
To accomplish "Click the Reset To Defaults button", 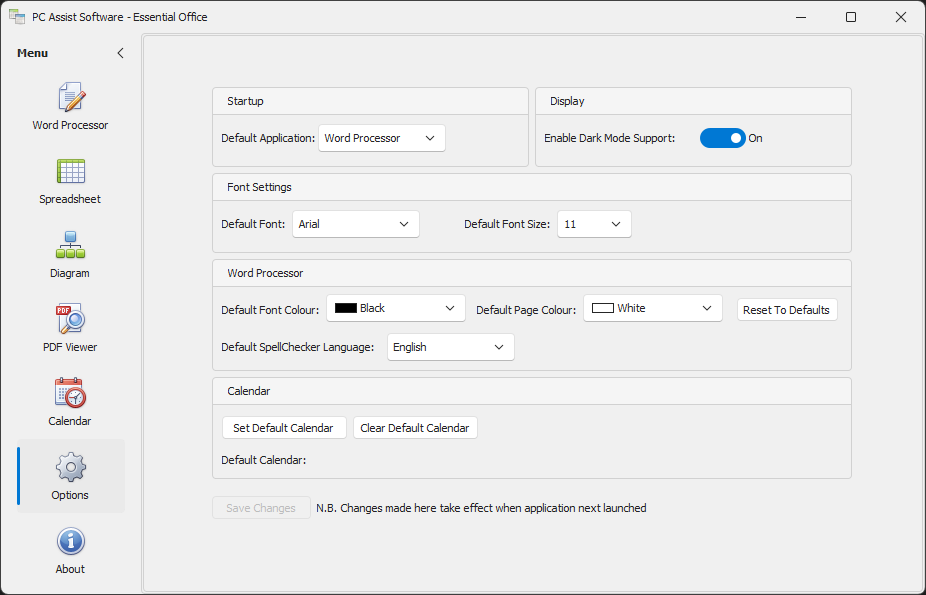I will pyautogui.click(x=786, y=310).
